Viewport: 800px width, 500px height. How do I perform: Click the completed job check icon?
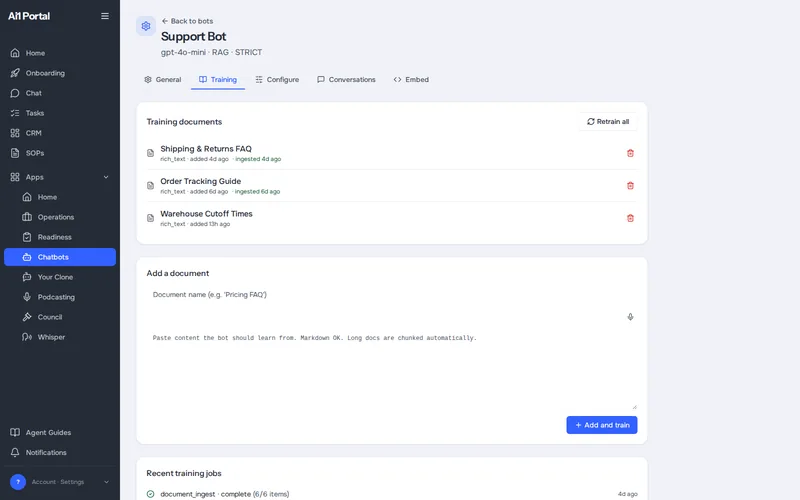pos(151,494)
